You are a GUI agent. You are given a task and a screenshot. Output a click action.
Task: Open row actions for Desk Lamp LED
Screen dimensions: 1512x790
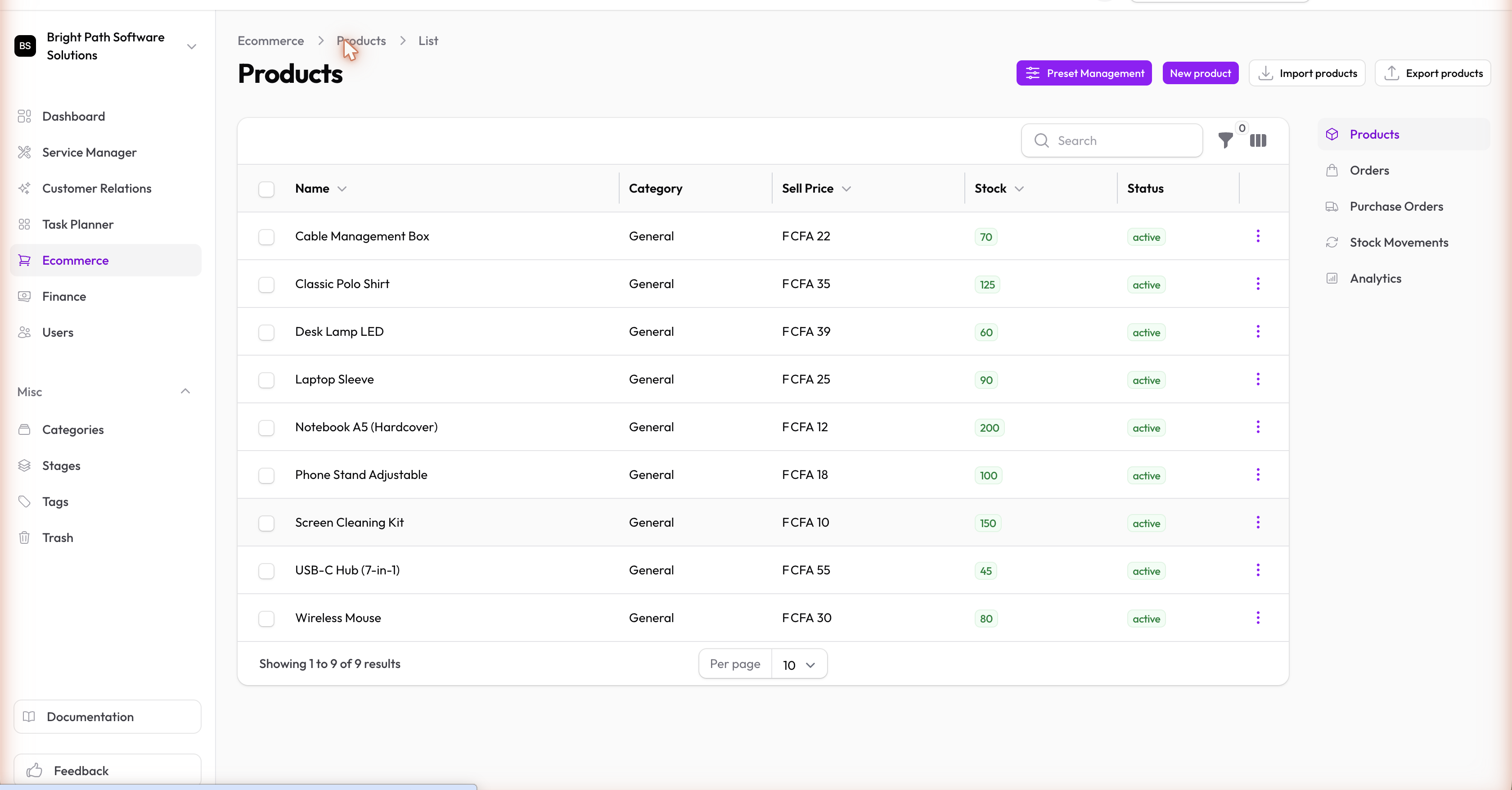coord(1258,331)
